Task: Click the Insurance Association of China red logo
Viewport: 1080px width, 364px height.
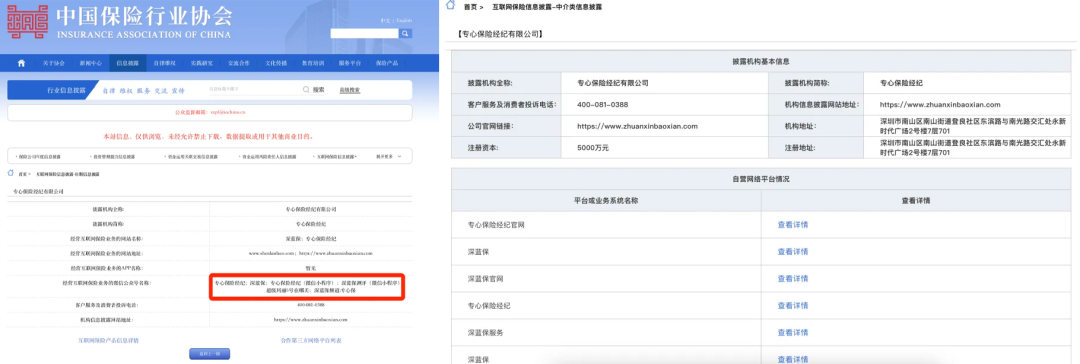Action: click(28, 21)
